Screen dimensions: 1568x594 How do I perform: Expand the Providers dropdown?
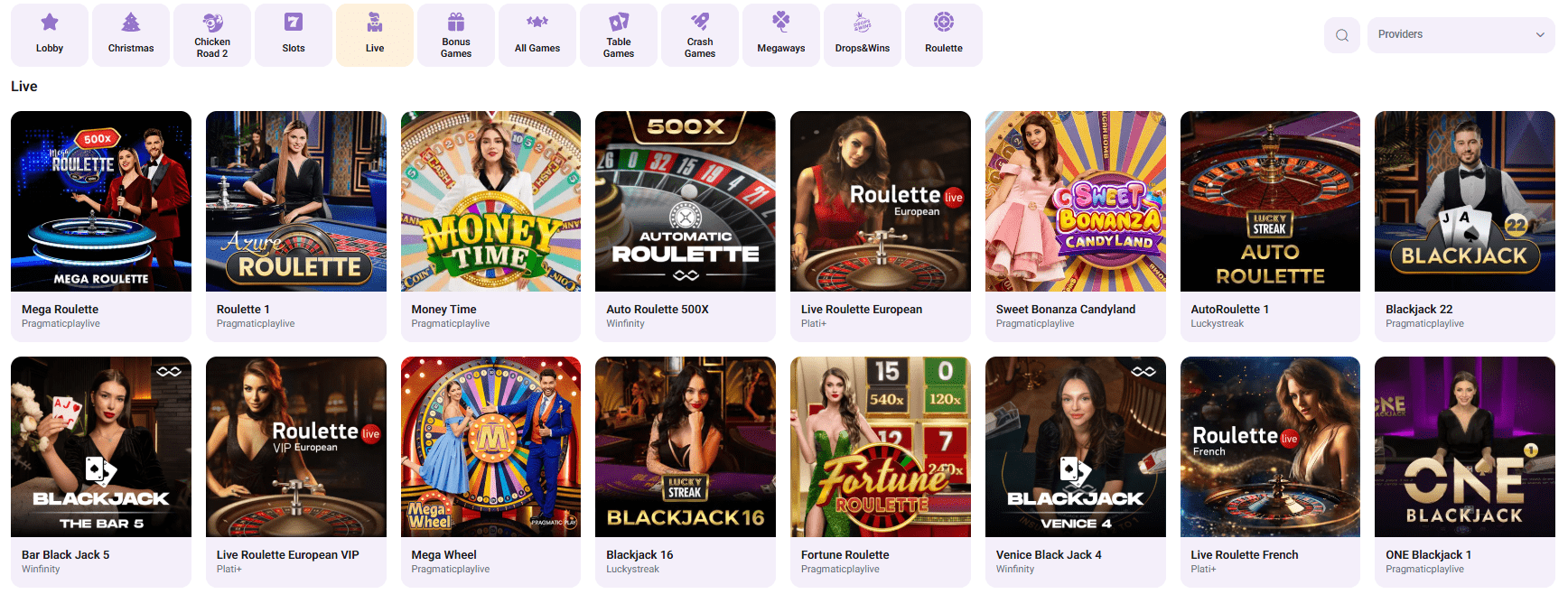coord(1461,35)
